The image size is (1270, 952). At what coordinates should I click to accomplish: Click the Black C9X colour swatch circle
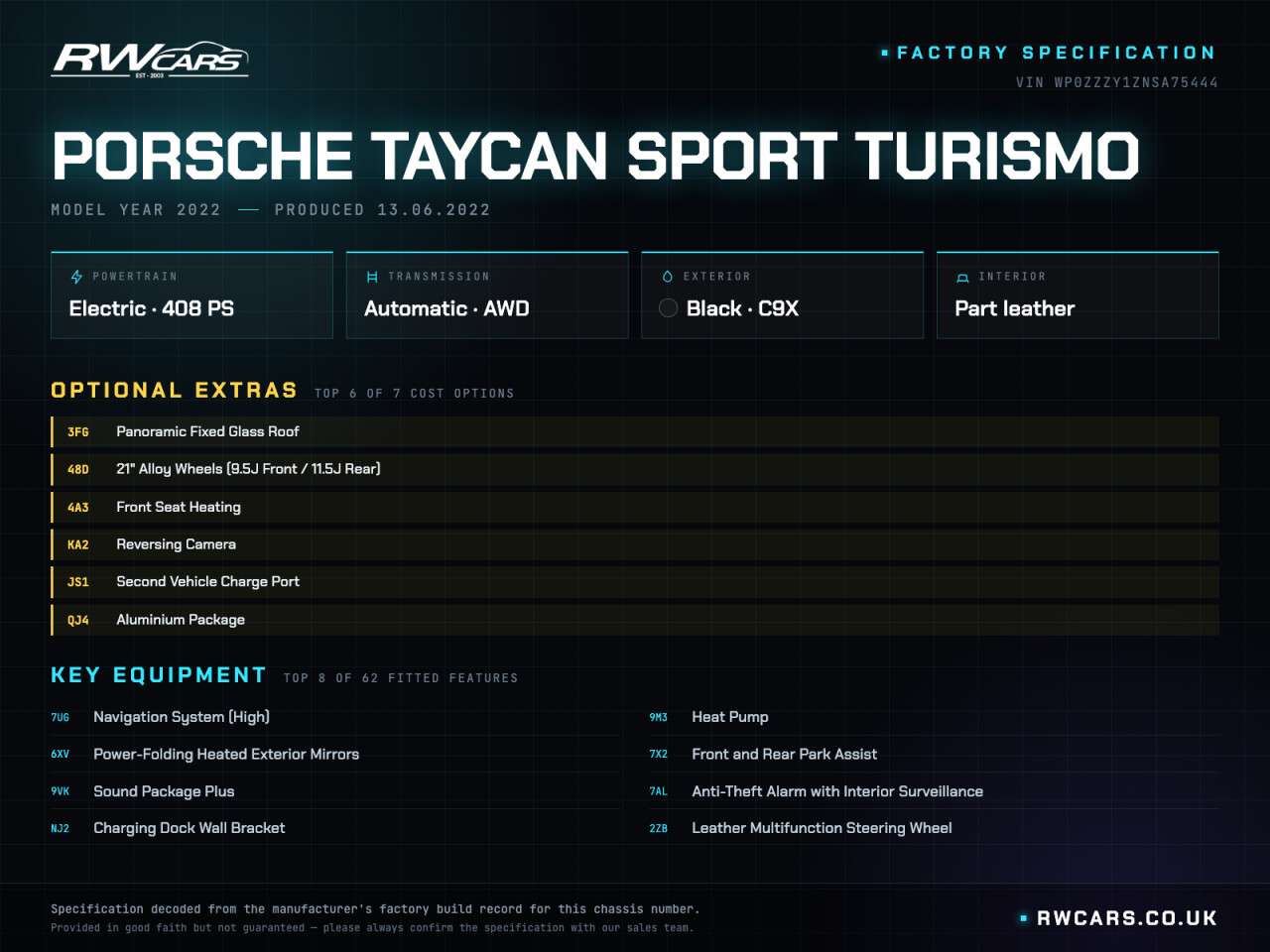[x=669, y=308]
